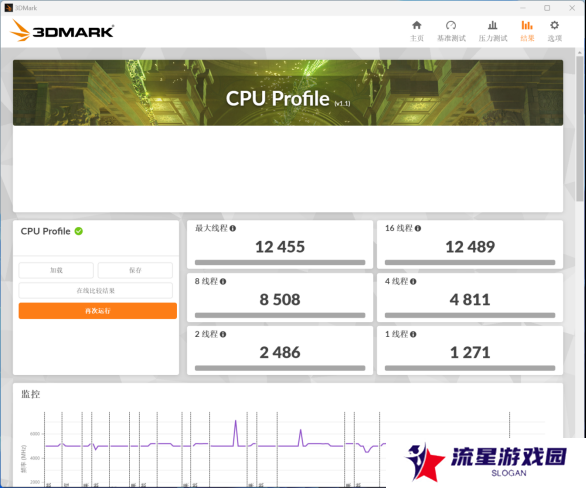Click progress bar under score 1 271
The height and width of the screenshot is (488, 586).
click(470, 368)
